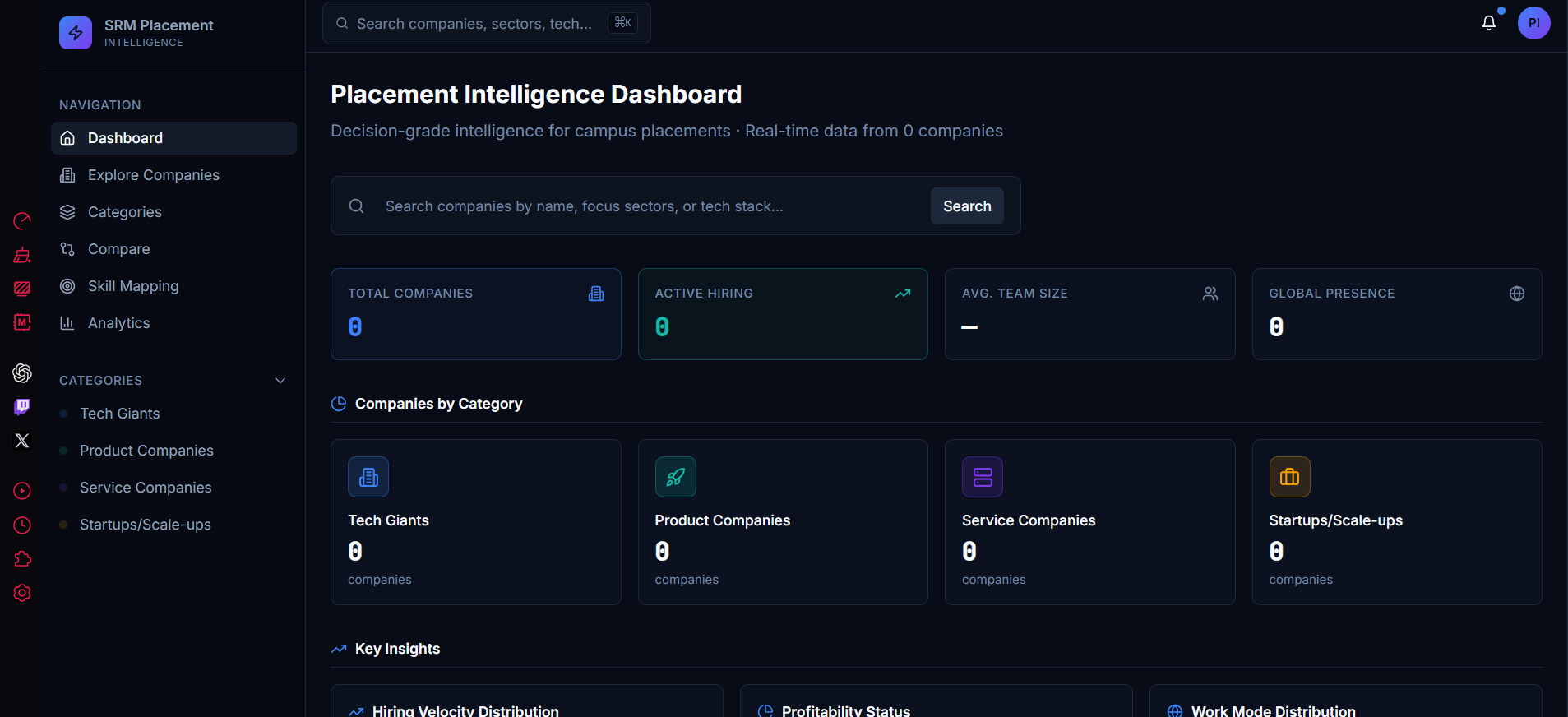Focus the main companies search input
This screenshot has width=1568, height=717.
tap(650, 206)
